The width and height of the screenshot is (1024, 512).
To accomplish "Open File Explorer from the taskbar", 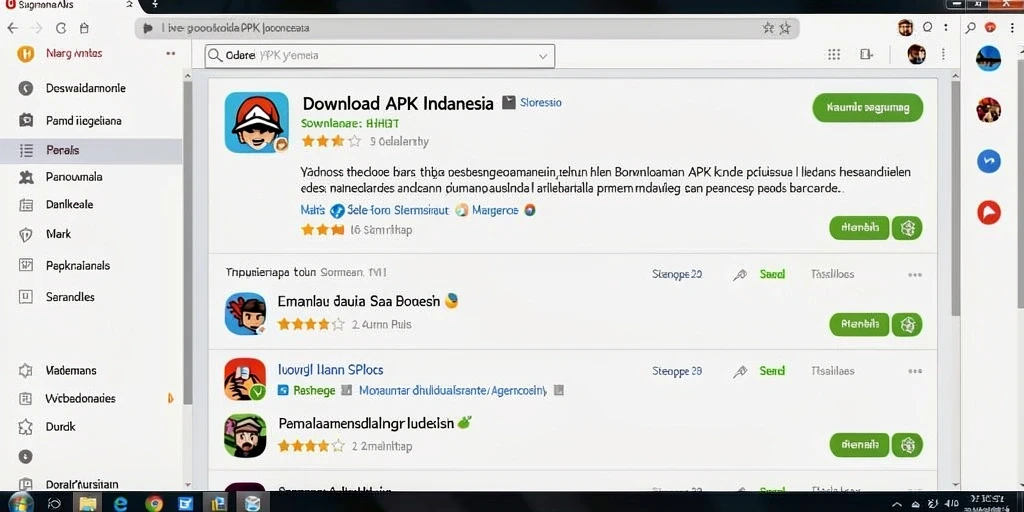I will pos(87,503).
